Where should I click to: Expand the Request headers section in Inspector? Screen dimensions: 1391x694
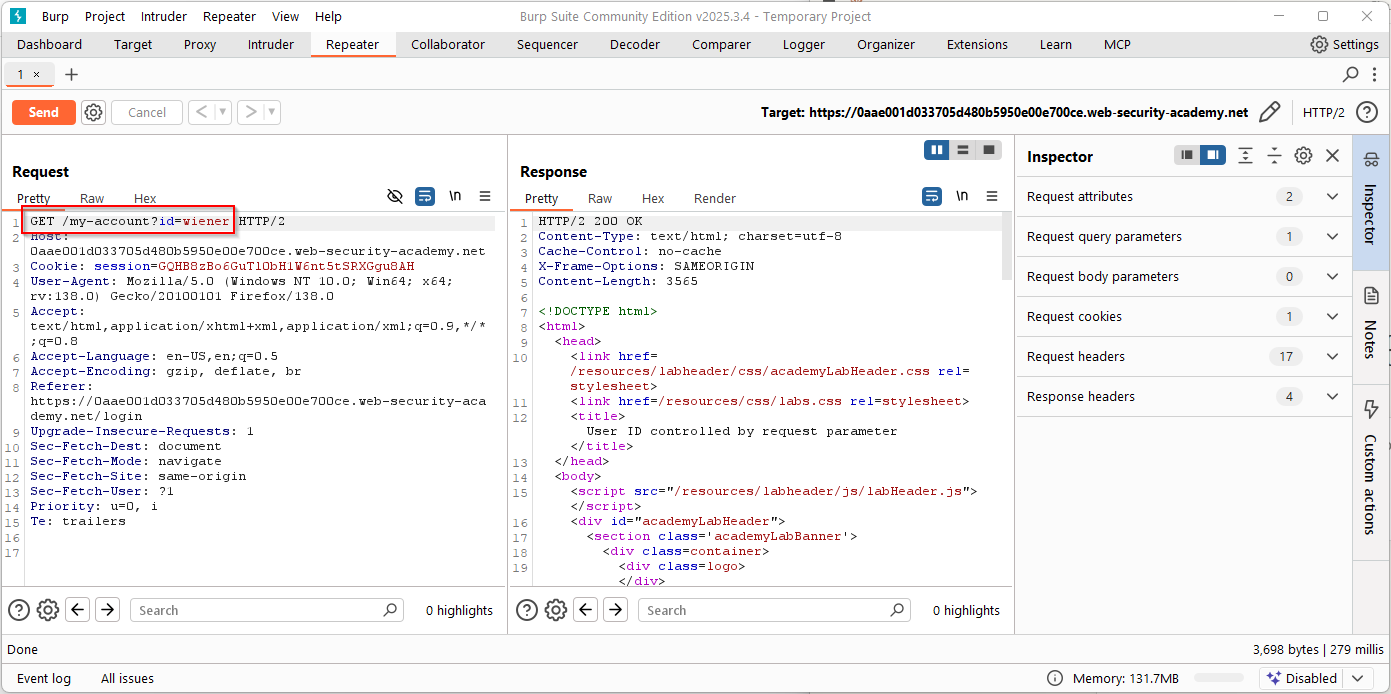pos(1331,356)
